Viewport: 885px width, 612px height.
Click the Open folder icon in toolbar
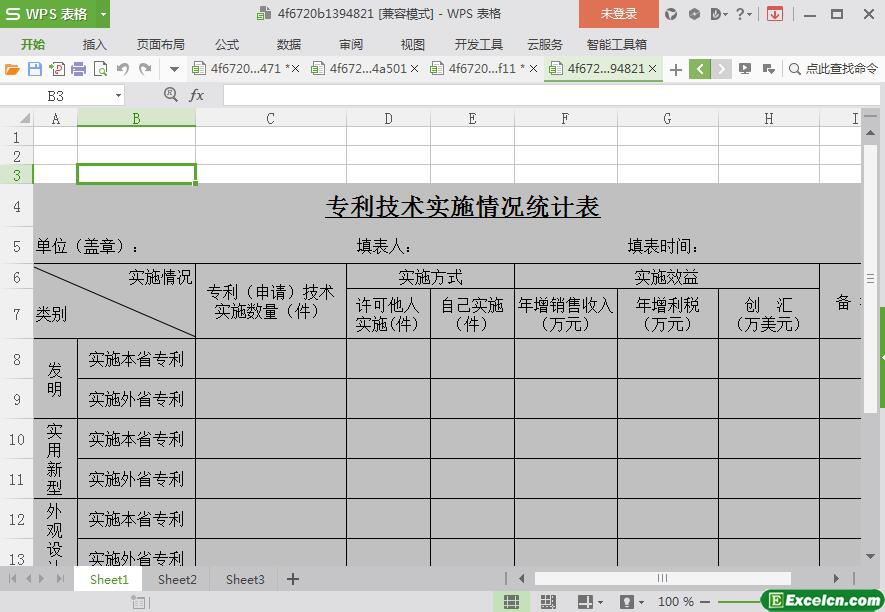point(12,69)
